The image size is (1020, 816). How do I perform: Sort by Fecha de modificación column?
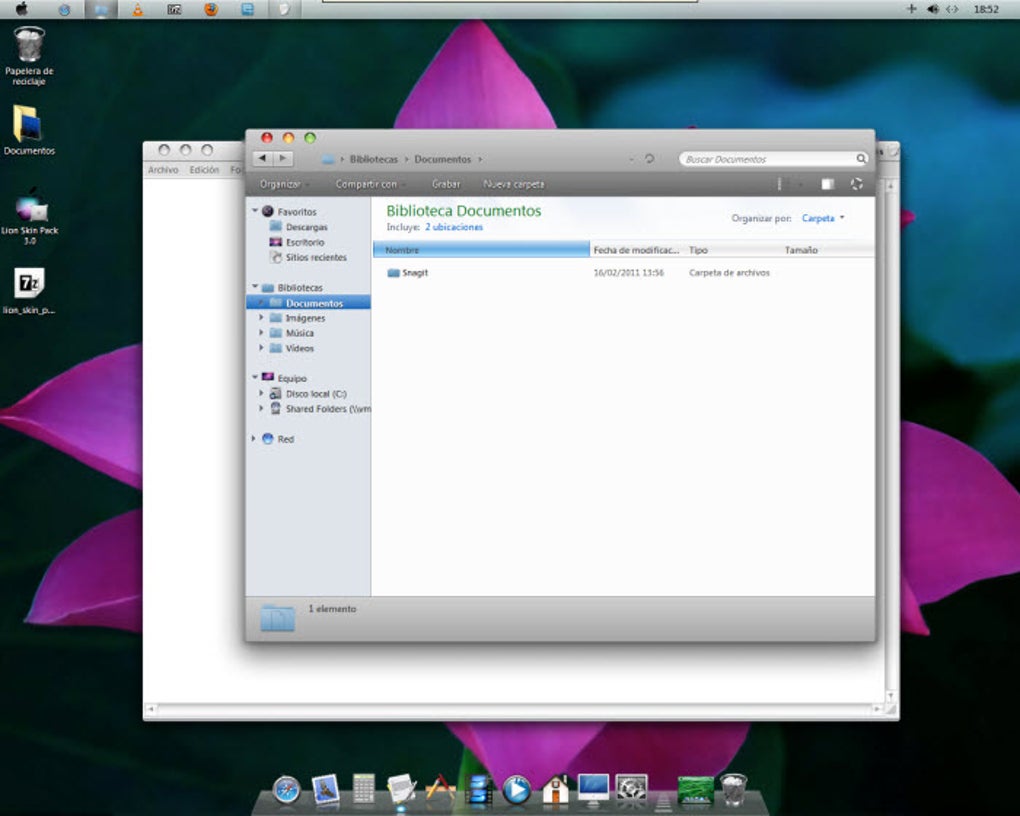tap(638, 250)
